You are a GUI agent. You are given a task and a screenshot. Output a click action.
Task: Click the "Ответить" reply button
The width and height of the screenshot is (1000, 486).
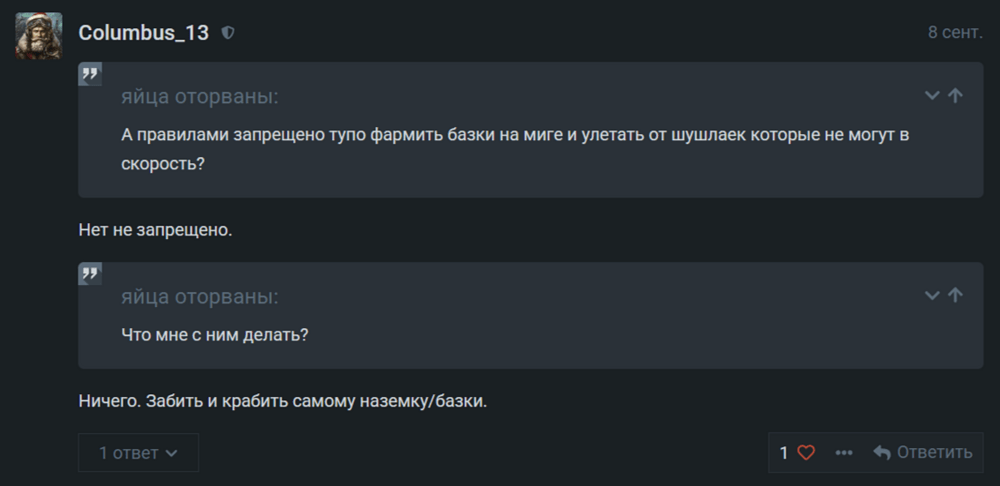pyautogui.click(x=922, y=453)
